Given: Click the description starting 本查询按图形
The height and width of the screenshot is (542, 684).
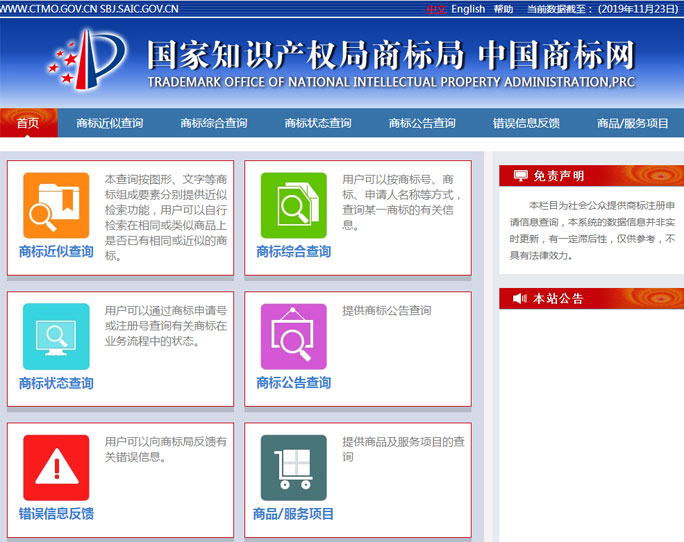Looking at the screenshot, I should click(166, 217).
